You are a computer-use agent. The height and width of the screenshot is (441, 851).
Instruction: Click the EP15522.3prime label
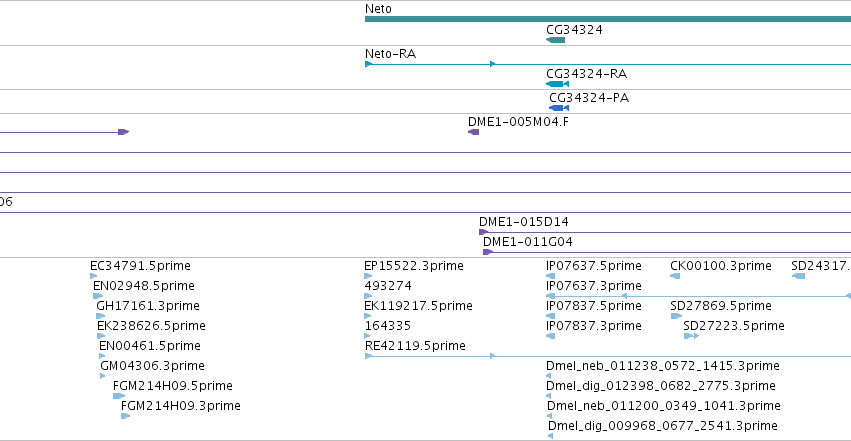(414, 266)
